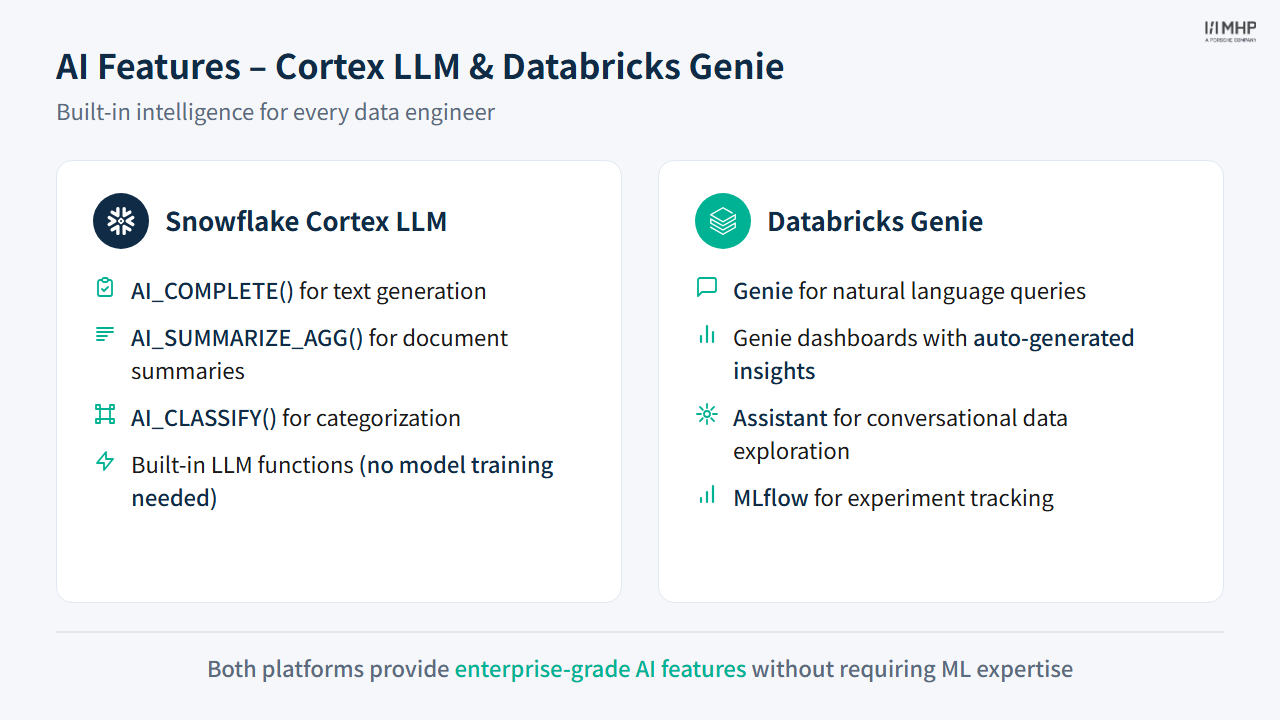Click the chat bubble icon beside Genie queries
1280x720 pixels.
pos(707,288)
